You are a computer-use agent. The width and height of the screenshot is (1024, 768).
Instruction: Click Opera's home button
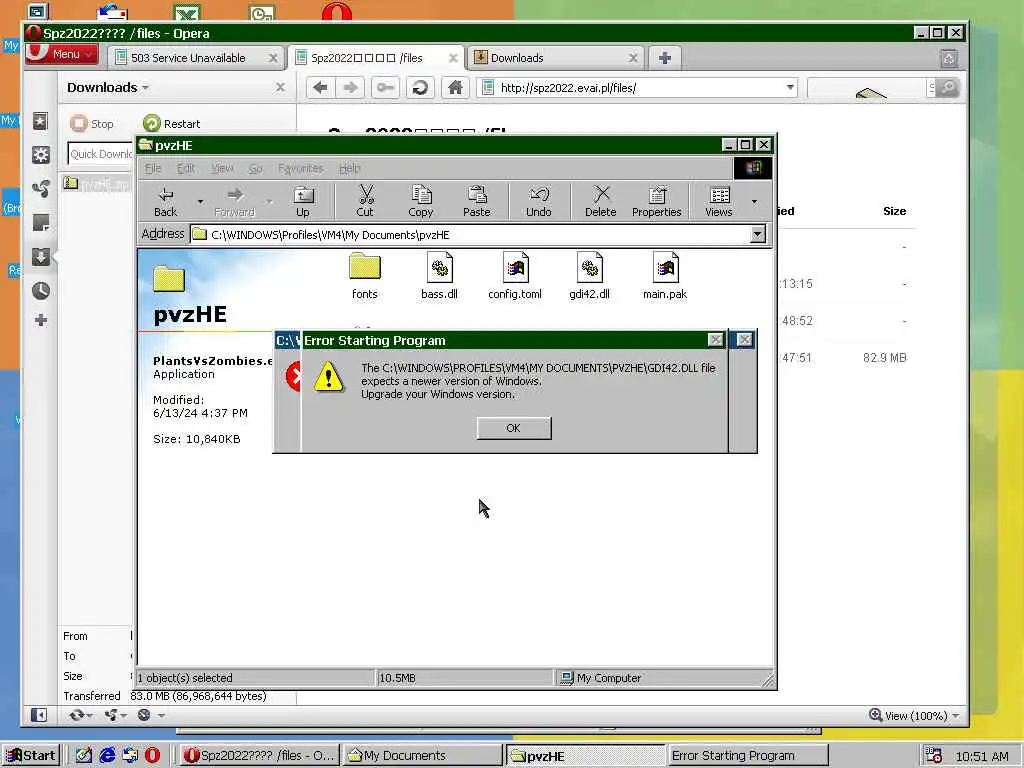click(455, 88)
